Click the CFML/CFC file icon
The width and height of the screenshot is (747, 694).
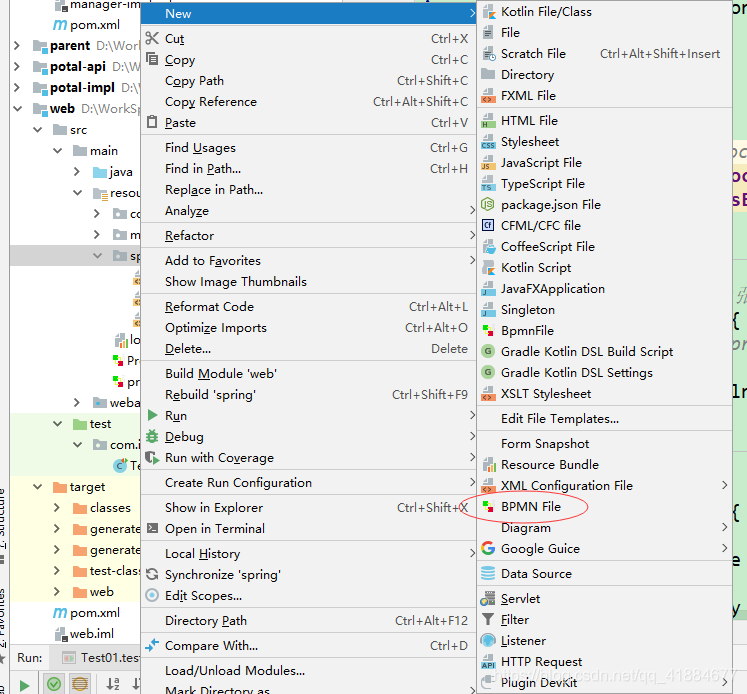(x=488, y=226)
